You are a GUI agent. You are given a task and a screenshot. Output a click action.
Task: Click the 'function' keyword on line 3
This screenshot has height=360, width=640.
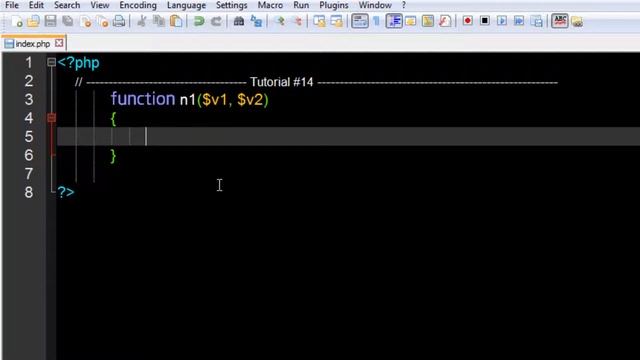(x=143, y=99)
